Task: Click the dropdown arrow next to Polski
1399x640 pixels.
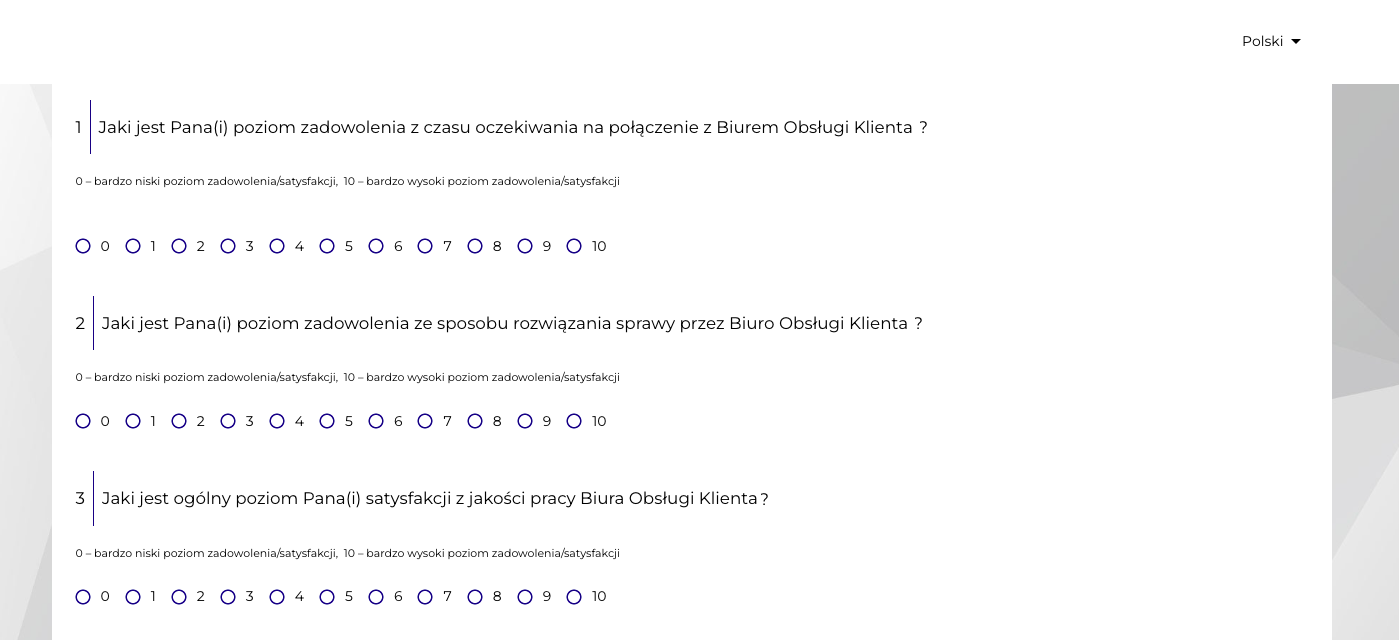Action: (x=1296, y=42)
